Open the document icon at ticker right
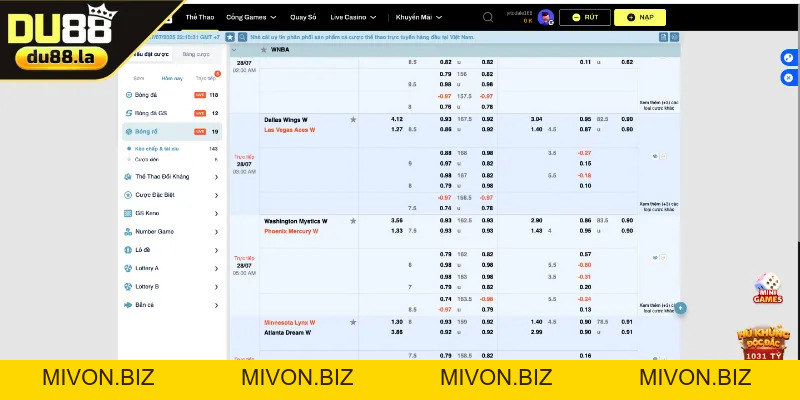 point(663,37)
